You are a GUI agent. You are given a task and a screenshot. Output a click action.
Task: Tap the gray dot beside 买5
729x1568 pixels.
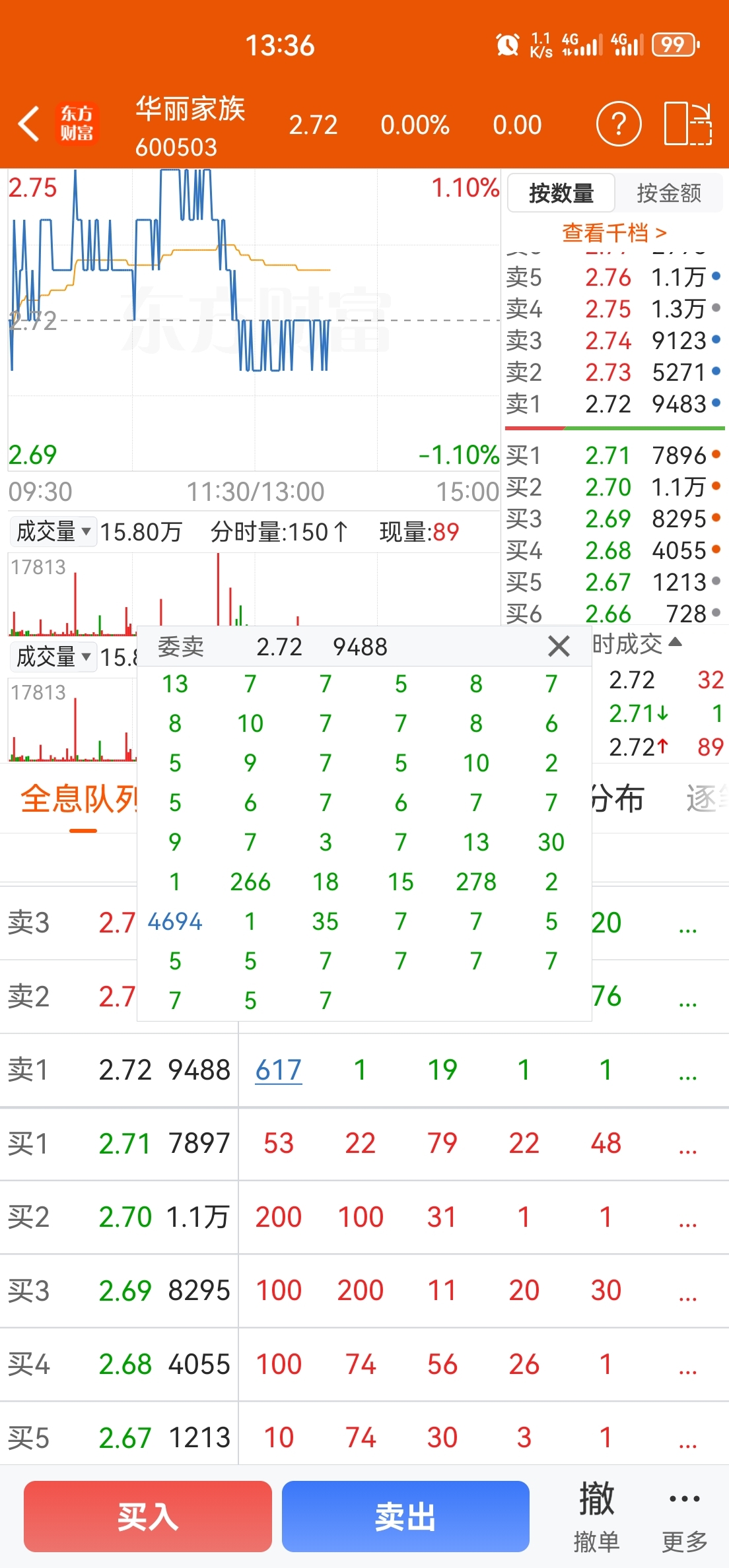pos(716,581)
